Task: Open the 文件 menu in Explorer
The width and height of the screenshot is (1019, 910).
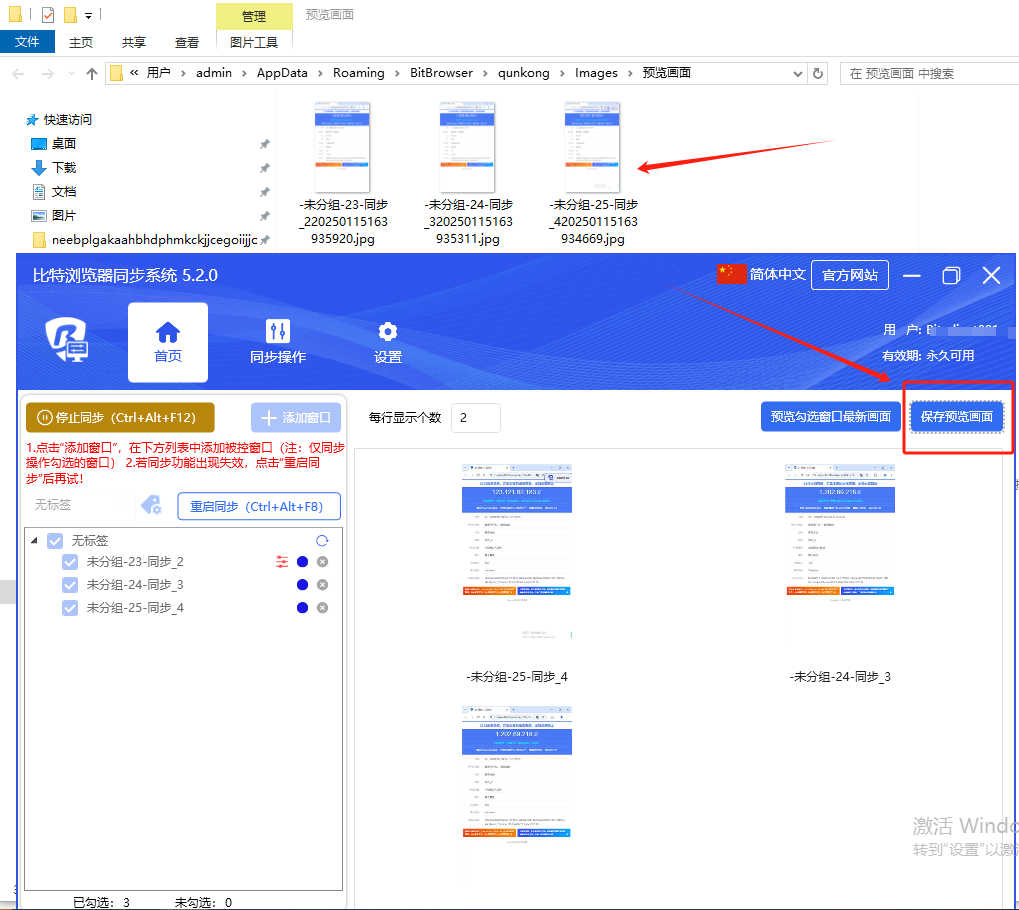Action: pos(27,42)
